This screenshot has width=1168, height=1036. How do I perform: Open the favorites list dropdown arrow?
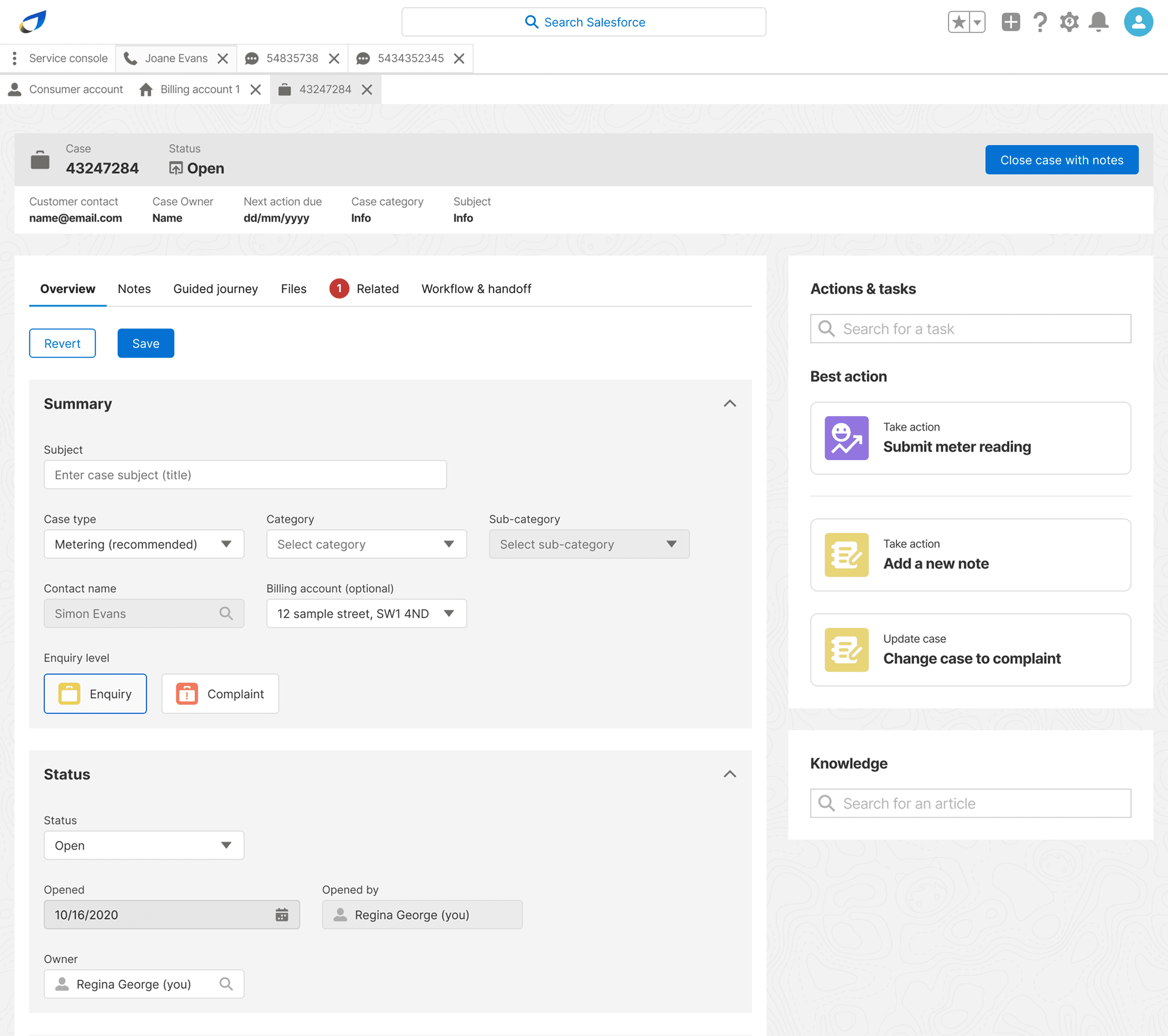click(x=977, y=22)
